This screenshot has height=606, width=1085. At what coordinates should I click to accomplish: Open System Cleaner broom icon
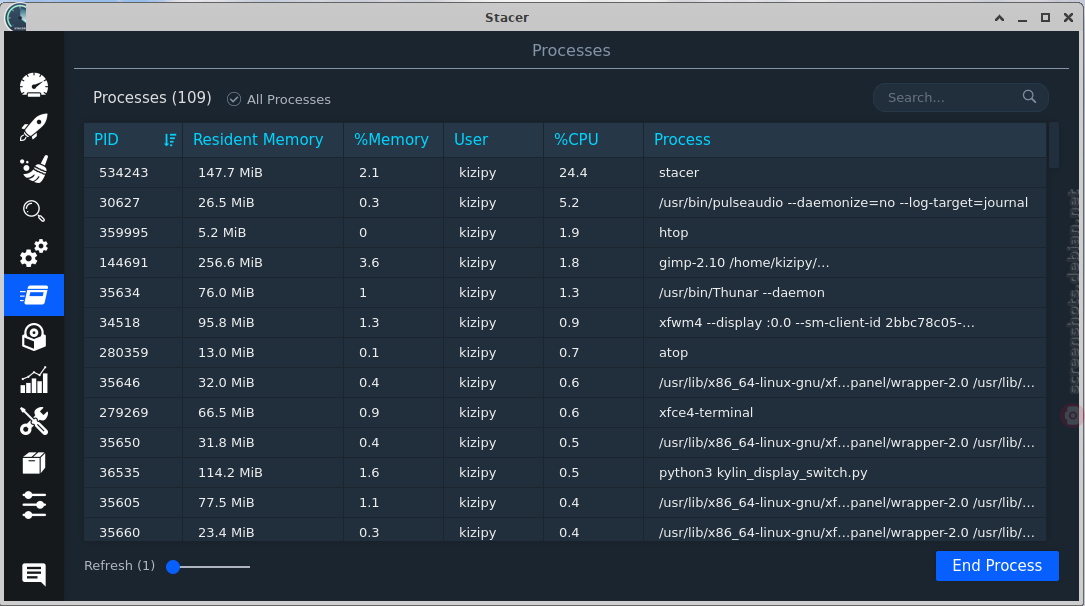pos(34,169)
